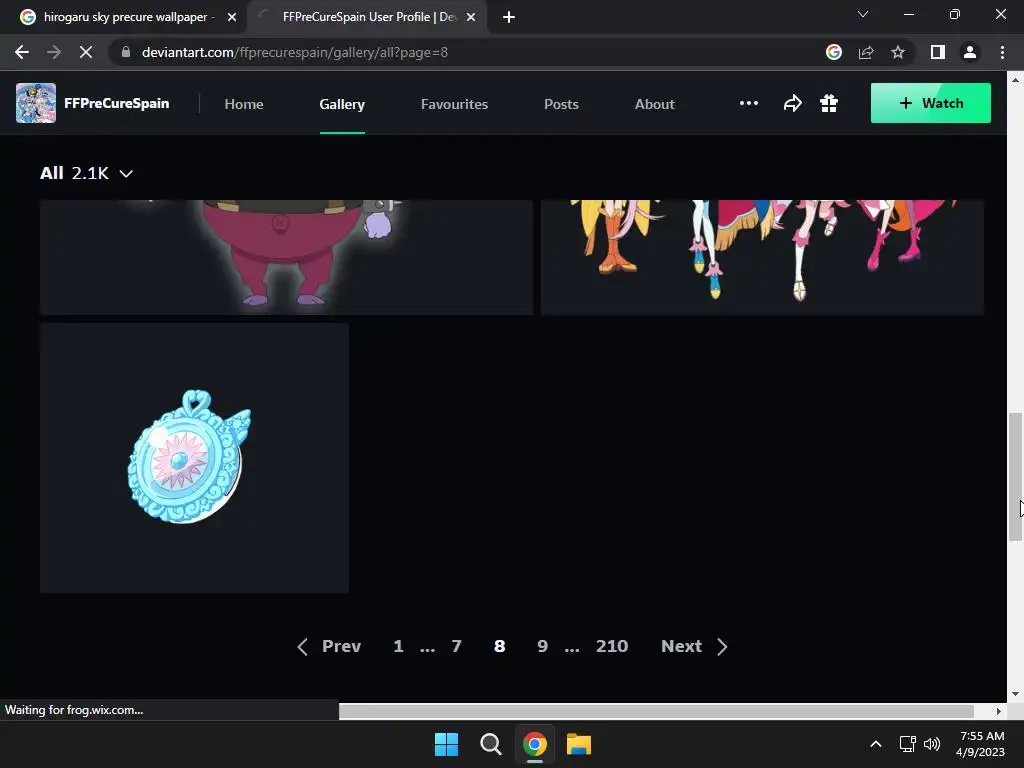Open the Google icon in the address bar
The width and height of the screenshot is (1024, 768).
(834, 52)
